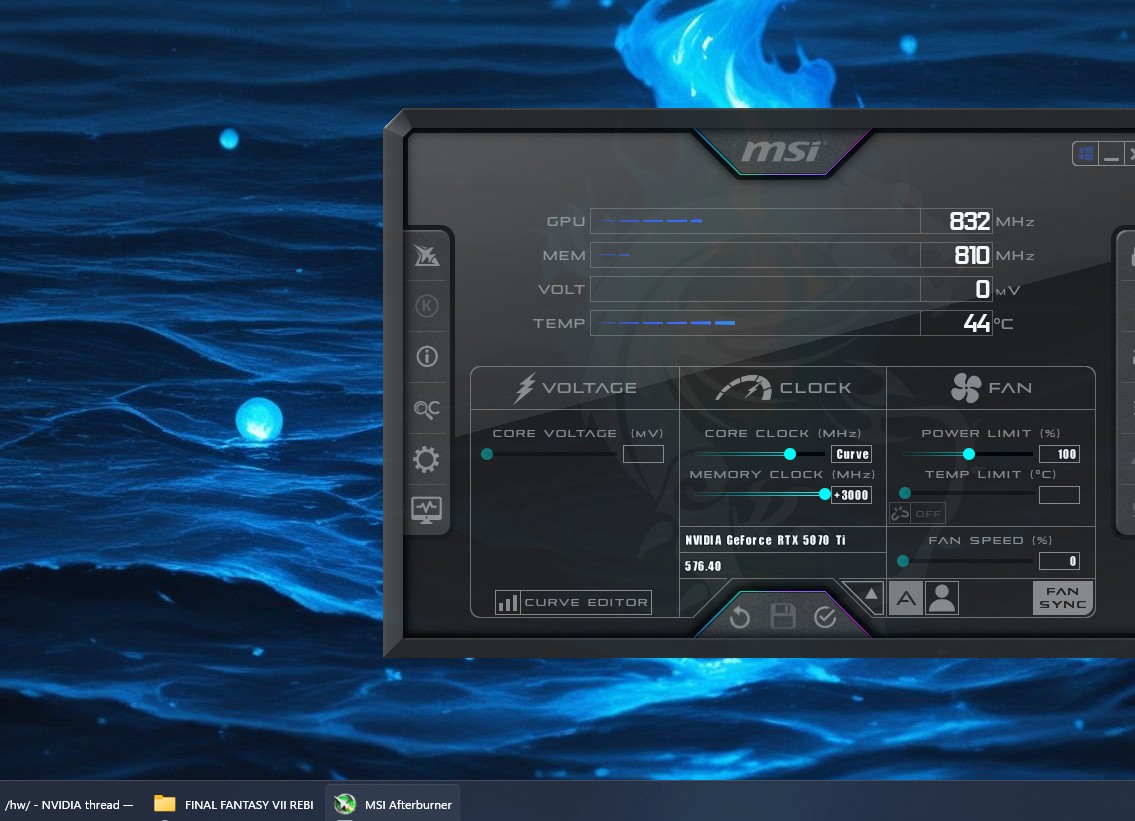1135x821 pixels.
Task: Expand the profile panel with the up-arrow
Action: (x=872, y=594)
